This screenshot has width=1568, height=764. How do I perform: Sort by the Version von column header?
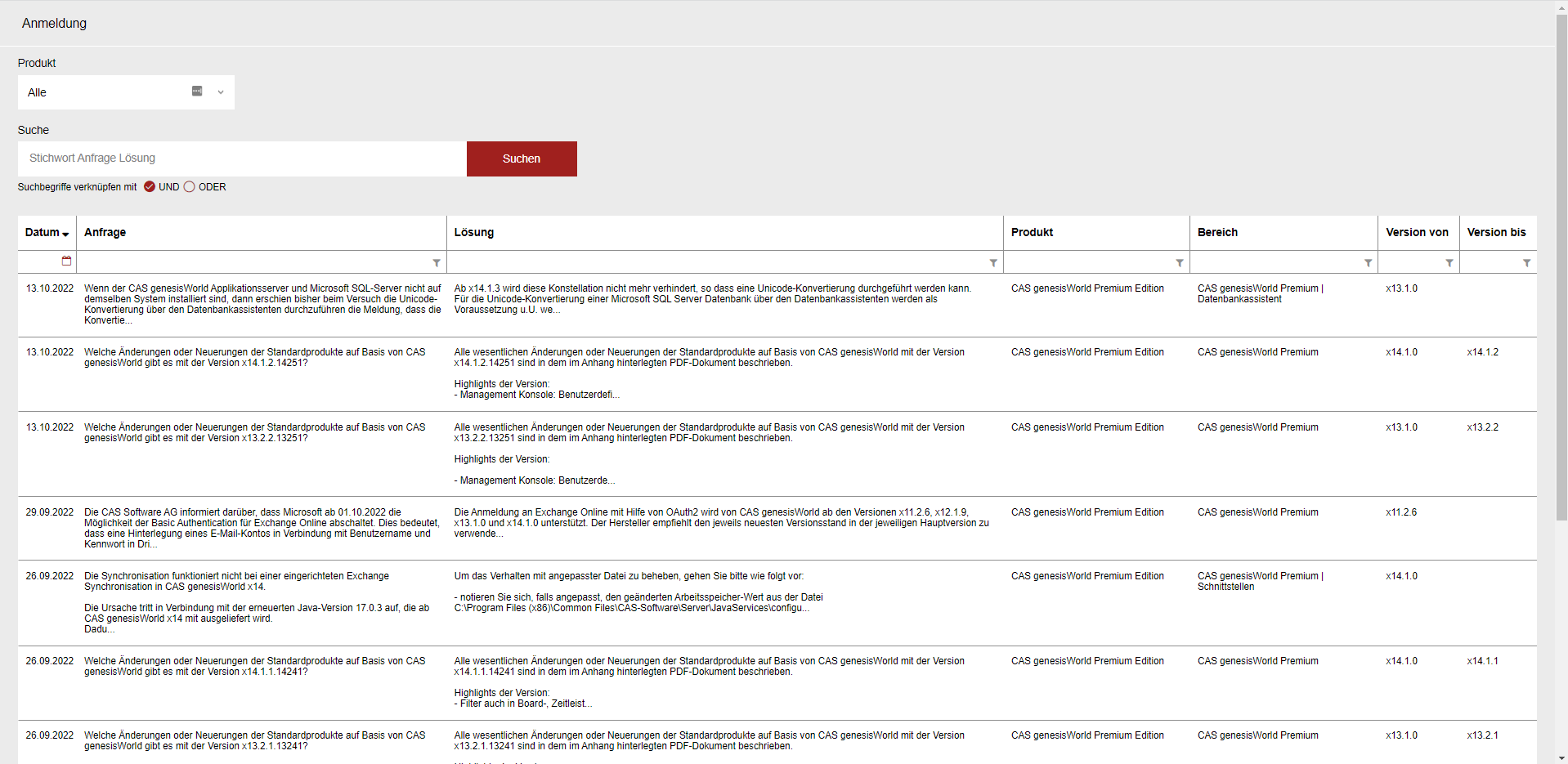(x=1417, y=232)
